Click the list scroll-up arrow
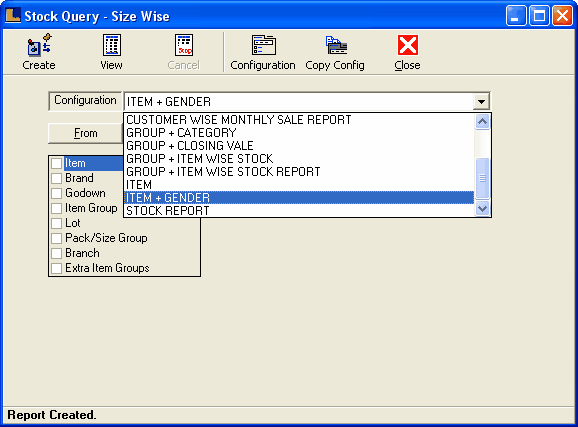The height and width of the screenshot is (427, 578). 483,121
